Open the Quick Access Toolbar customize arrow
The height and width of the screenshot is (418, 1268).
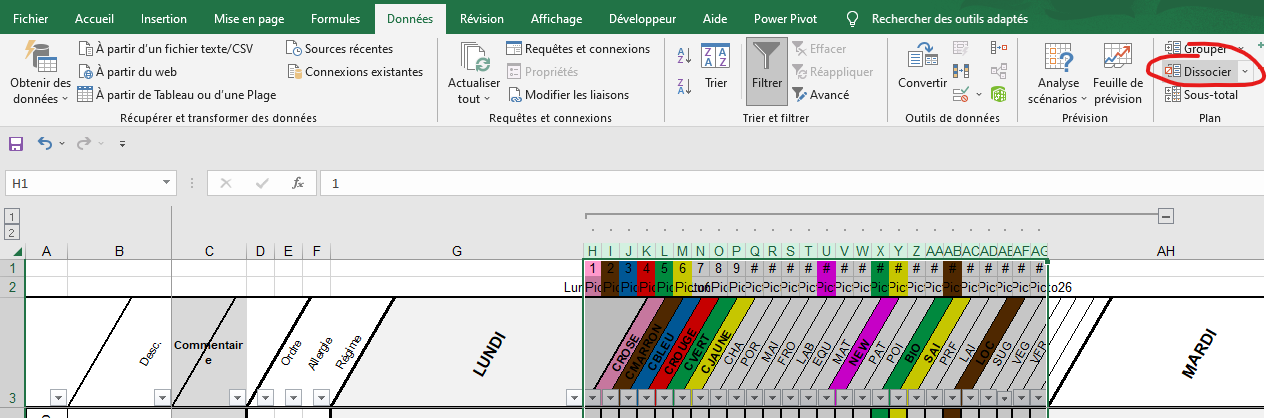pyautogui.click(x=122, y=144)
